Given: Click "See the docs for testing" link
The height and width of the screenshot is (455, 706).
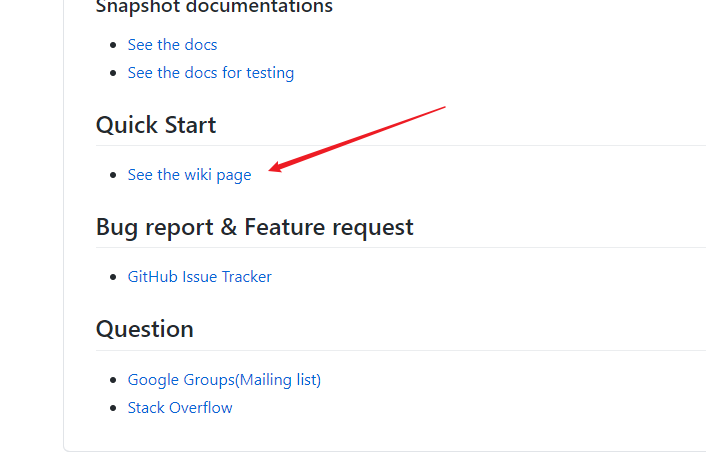Looking at the screenshot, I should (210, 73).
